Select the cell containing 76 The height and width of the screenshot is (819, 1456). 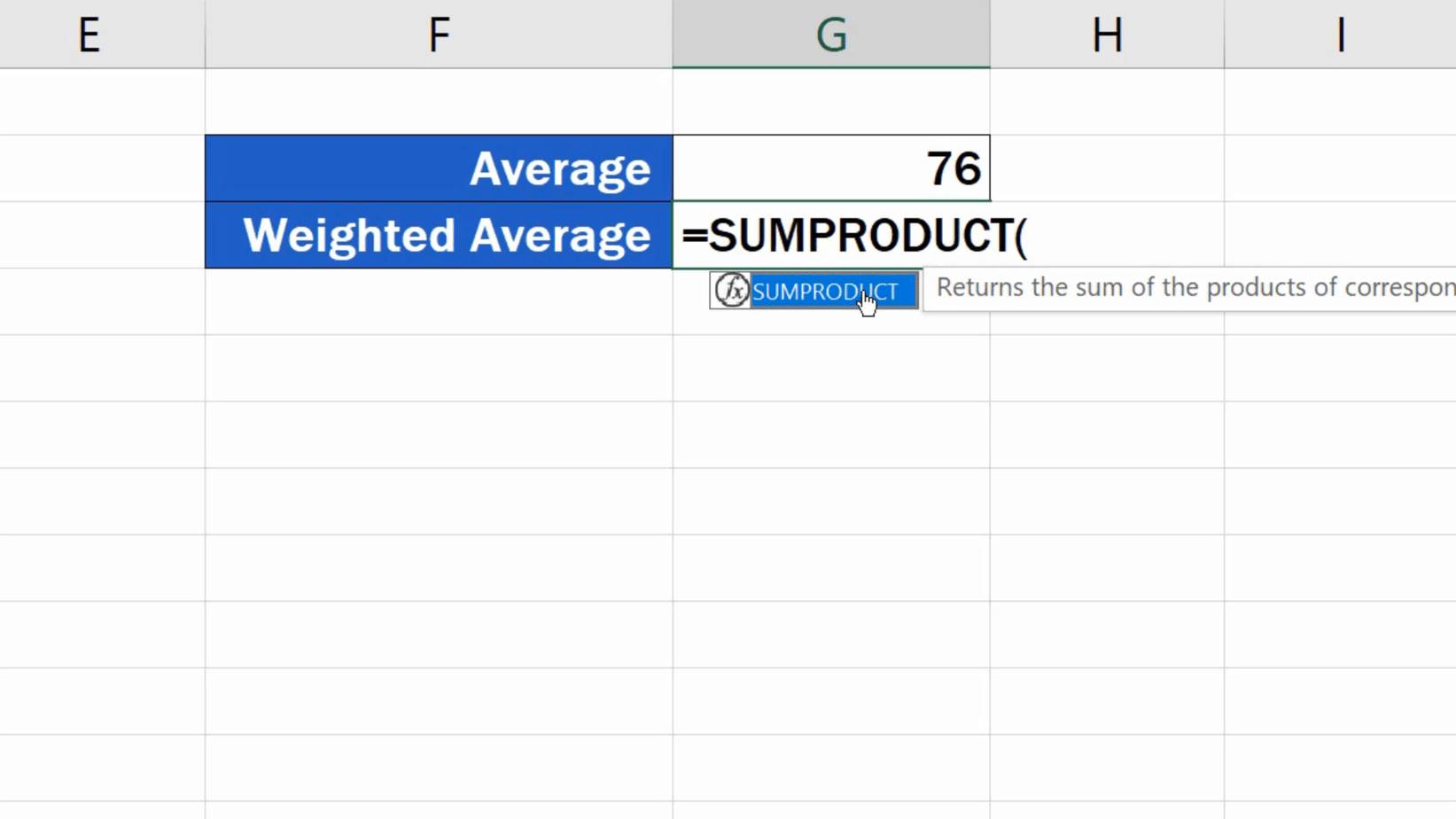pyautogui.click(x=830, y=168)
